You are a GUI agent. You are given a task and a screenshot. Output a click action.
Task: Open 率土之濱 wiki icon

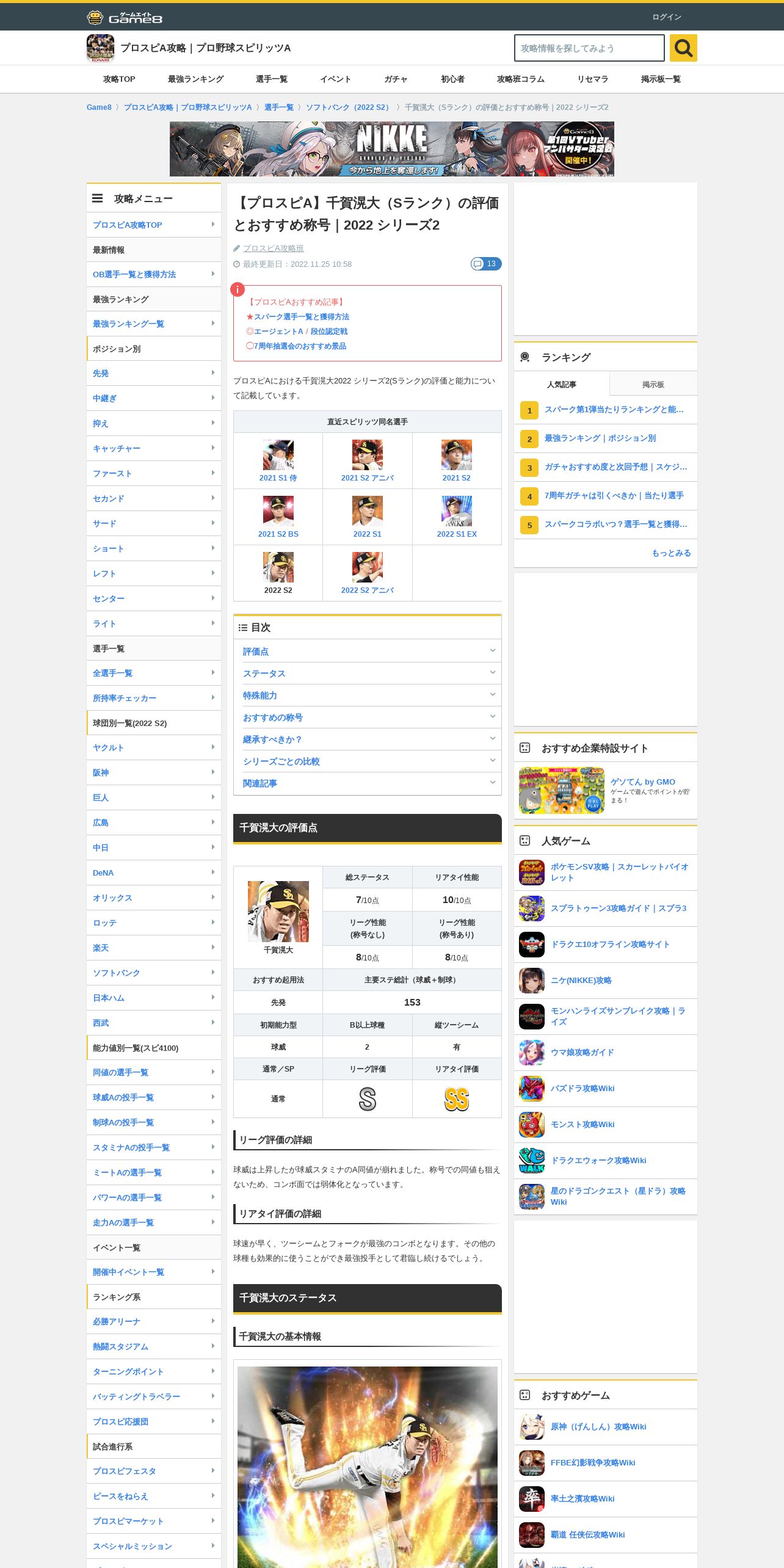coord(532,1499)
